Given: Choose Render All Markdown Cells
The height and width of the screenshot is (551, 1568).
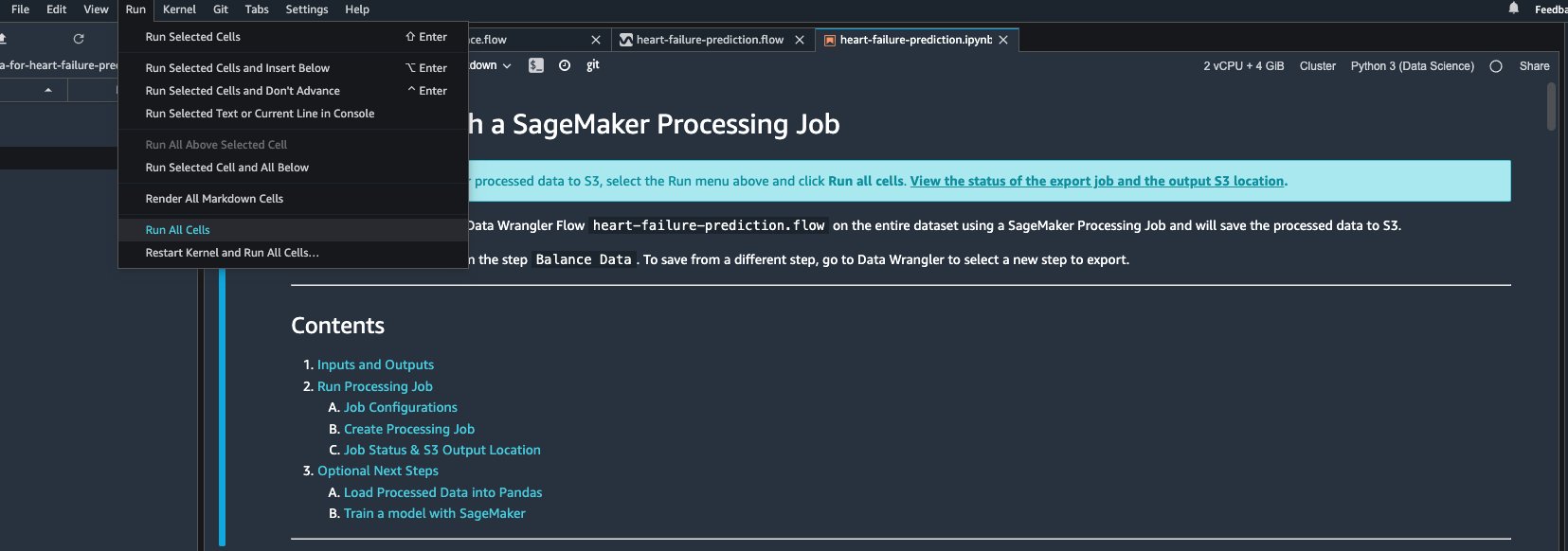Looking at the screenshot, I should tap(293, 199).
